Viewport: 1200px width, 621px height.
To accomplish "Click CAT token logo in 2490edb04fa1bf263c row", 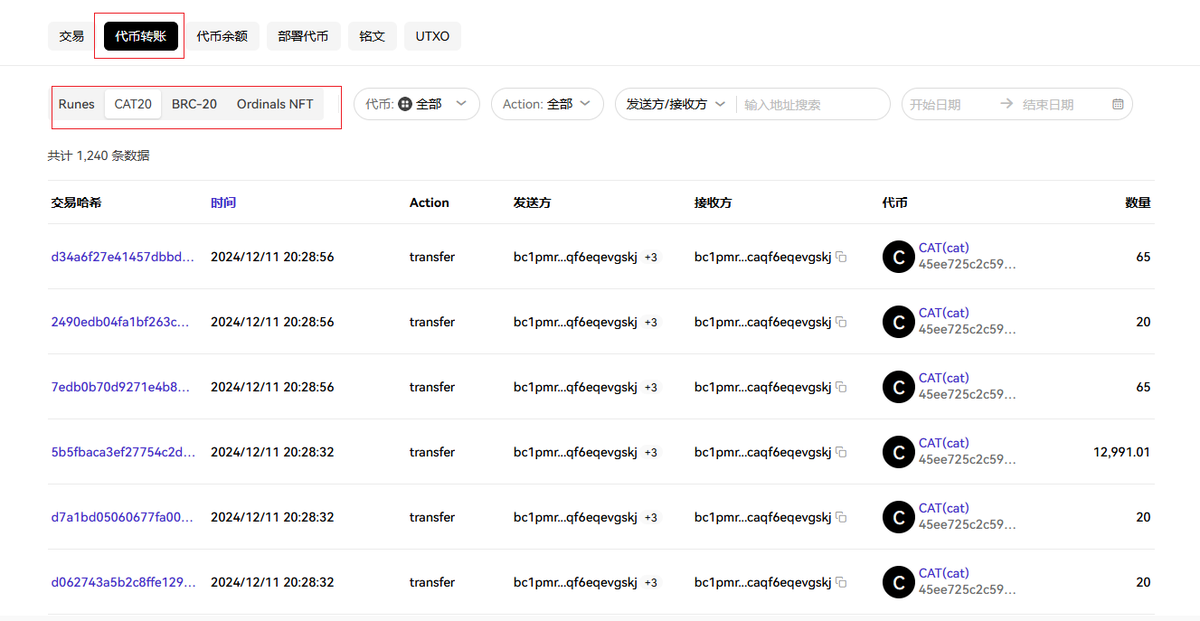I will tap(898, 322).
